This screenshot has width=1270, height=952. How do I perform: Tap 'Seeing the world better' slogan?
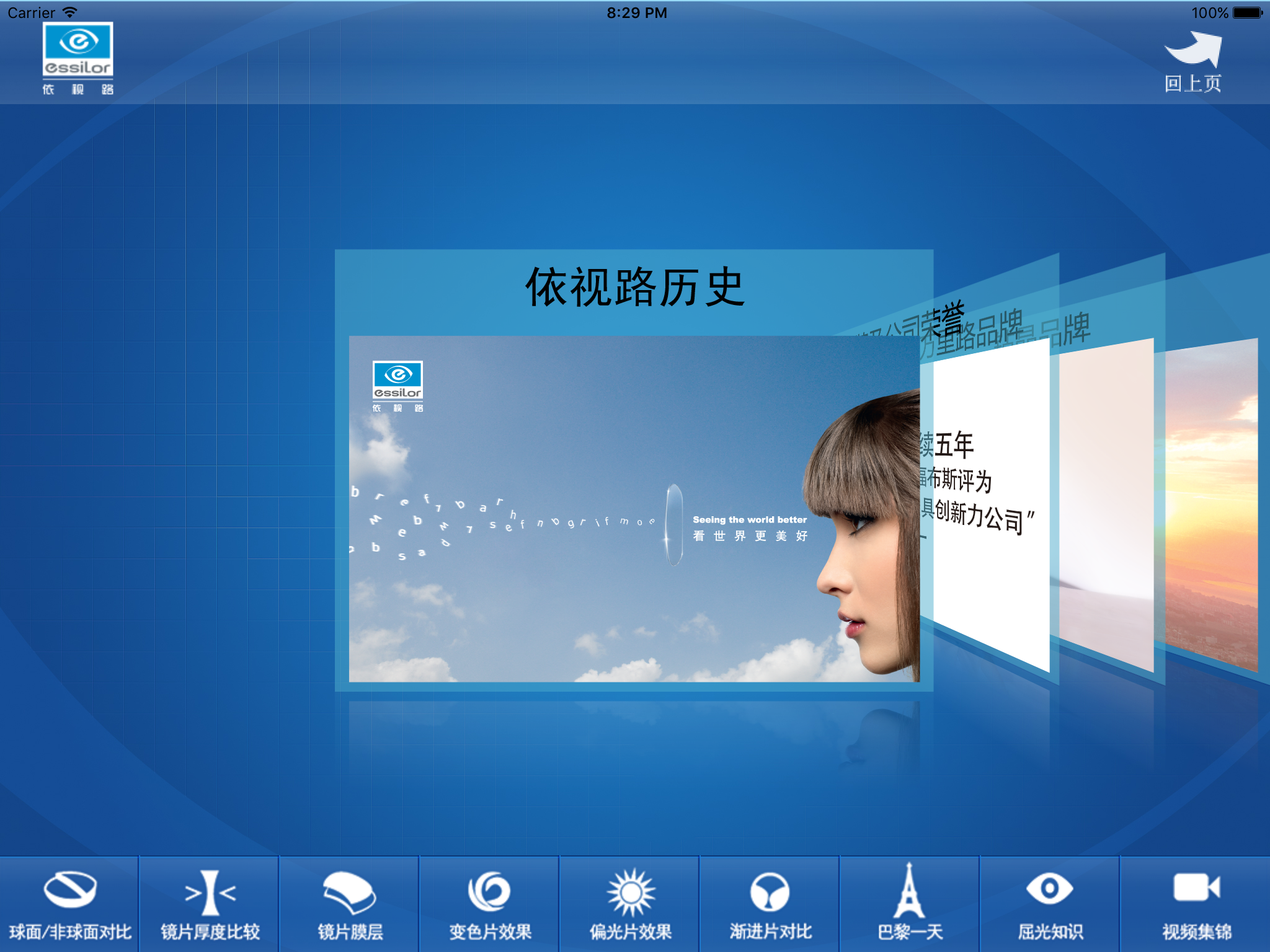[750, 520]
